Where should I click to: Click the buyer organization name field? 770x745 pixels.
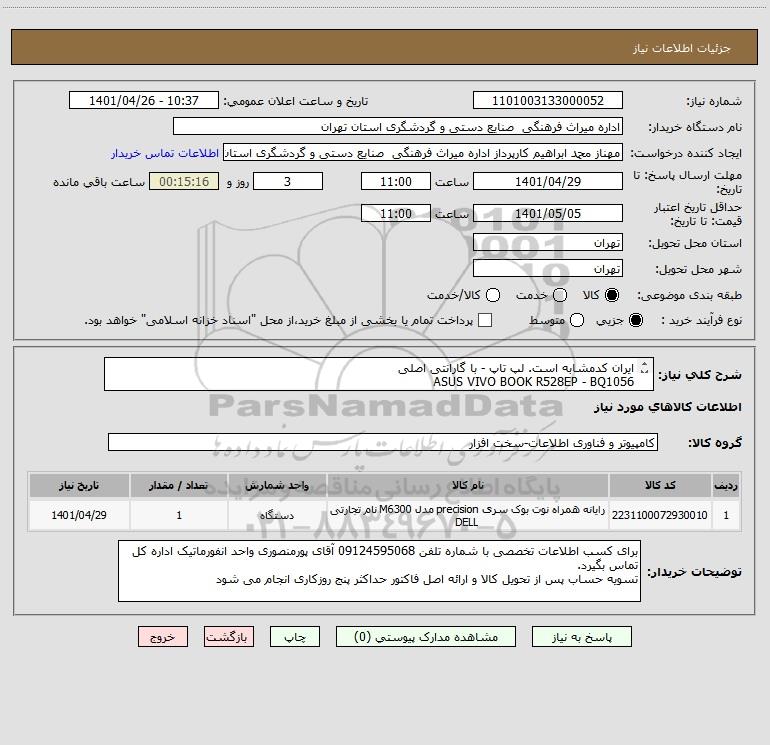tap(398, 126)
